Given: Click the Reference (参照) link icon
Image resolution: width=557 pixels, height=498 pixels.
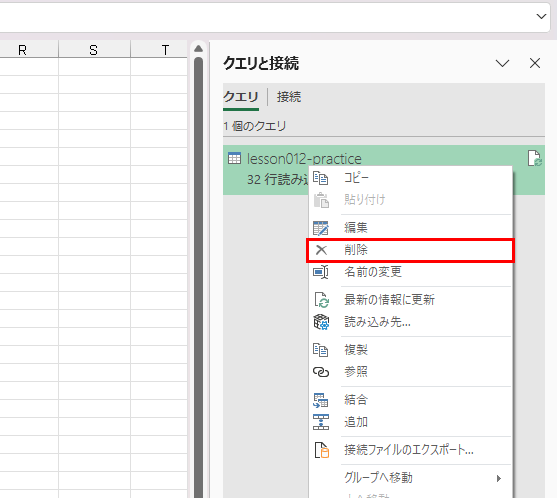Looking at the screenshot, I should coord(321,372).
